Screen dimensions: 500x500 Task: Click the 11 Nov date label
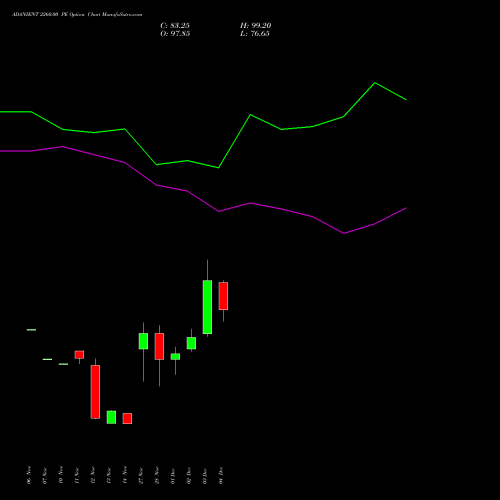(77, 476)
